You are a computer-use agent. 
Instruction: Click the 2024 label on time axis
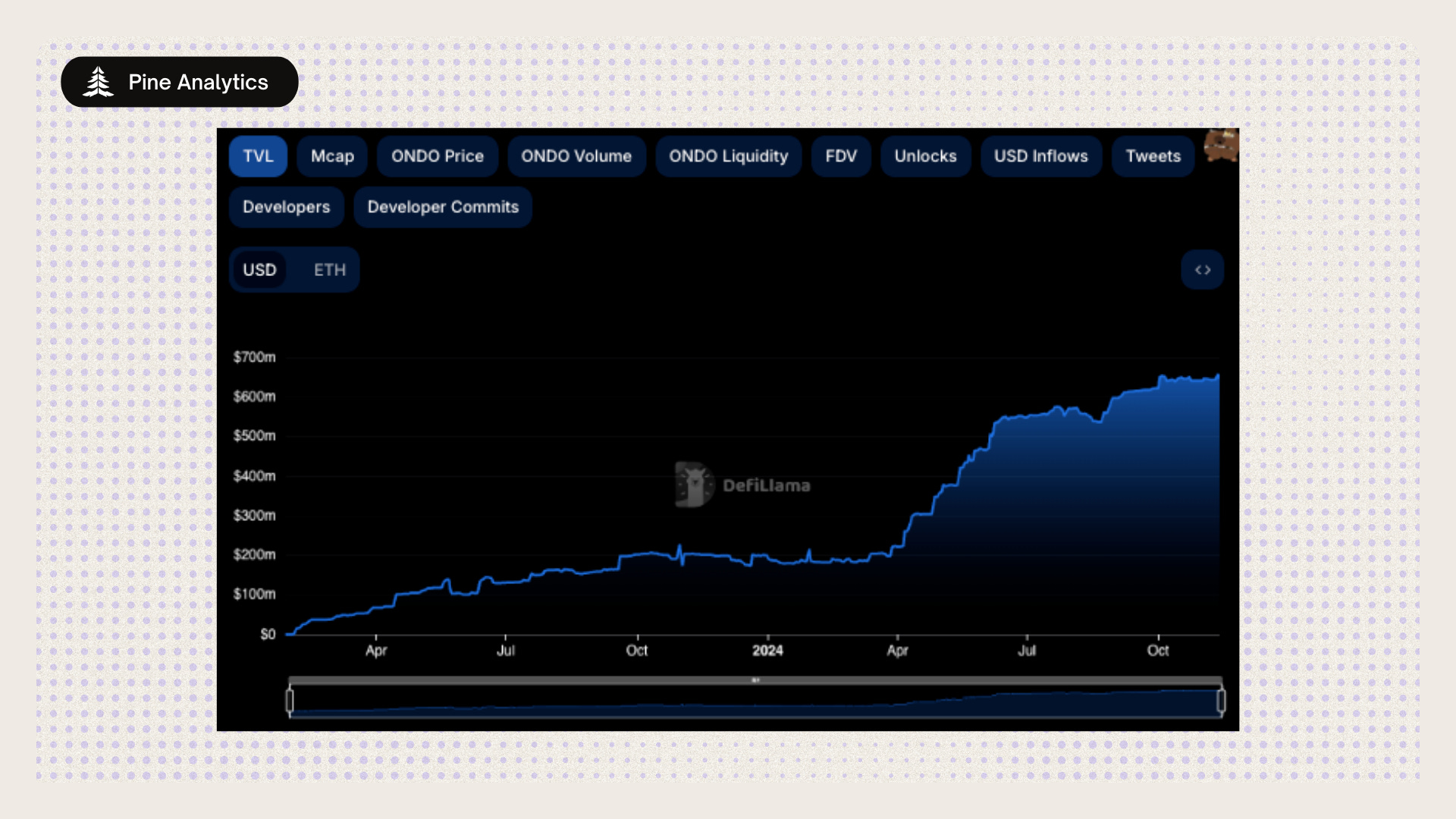click(x=767, y=651)
